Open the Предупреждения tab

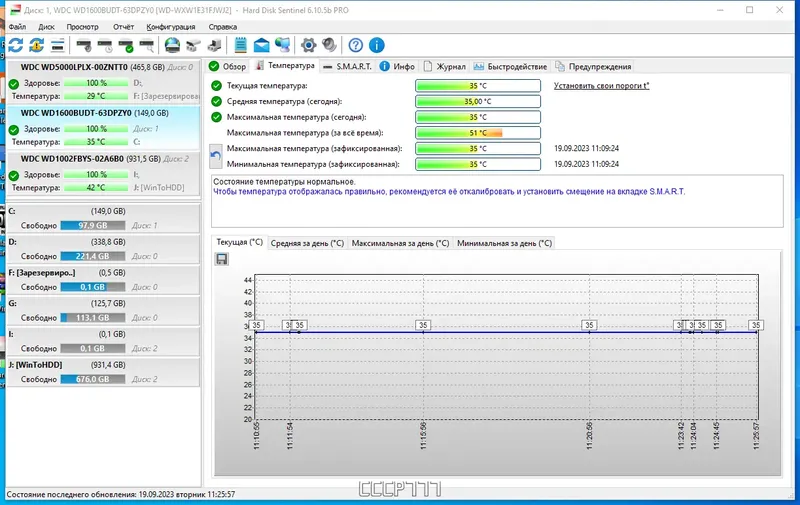[593, 66]
